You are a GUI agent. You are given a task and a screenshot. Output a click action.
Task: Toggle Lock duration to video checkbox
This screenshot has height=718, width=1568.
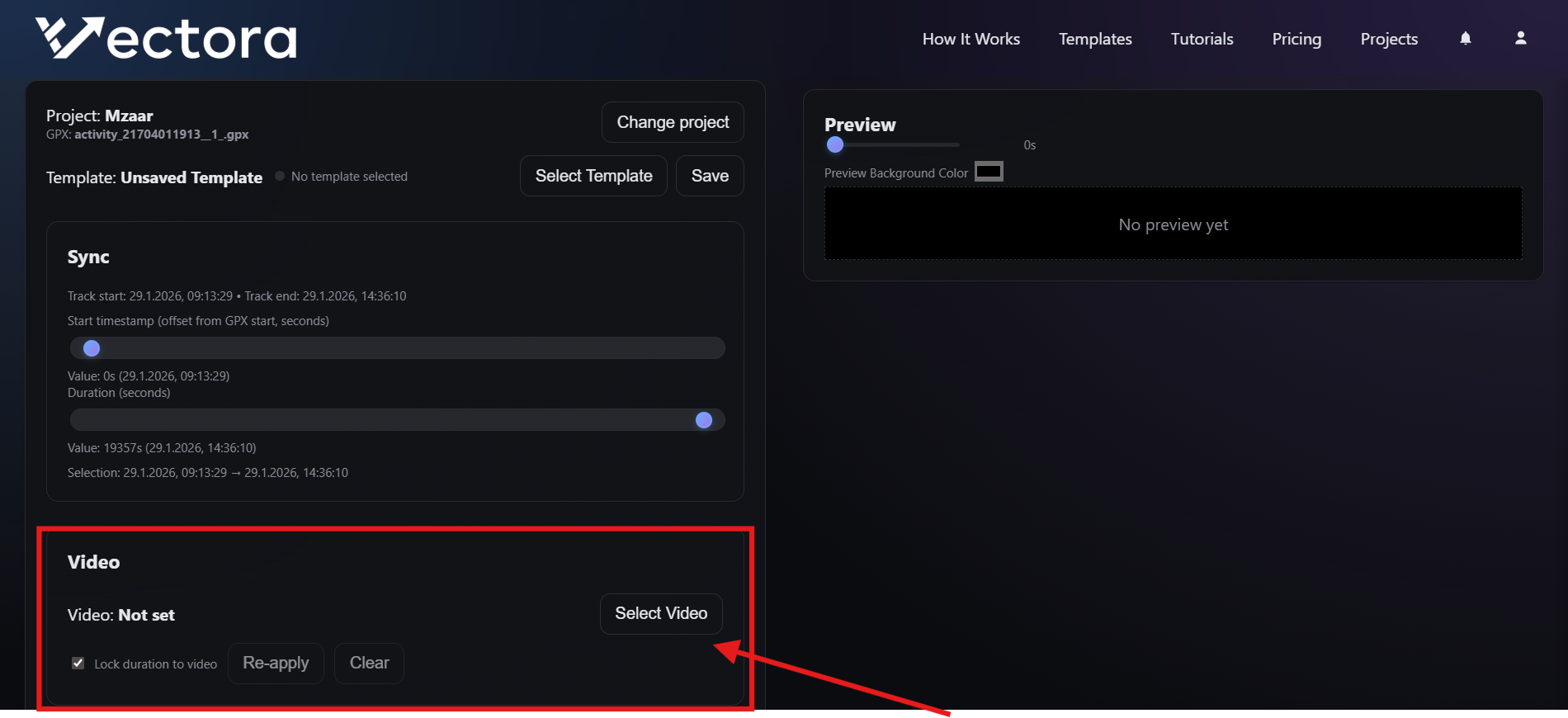click(78, 664)
